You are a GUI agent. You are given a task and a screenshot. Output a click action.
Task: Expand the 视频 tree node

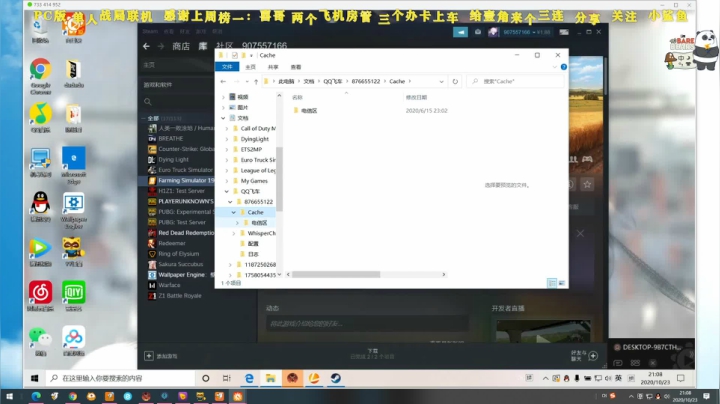223,97
